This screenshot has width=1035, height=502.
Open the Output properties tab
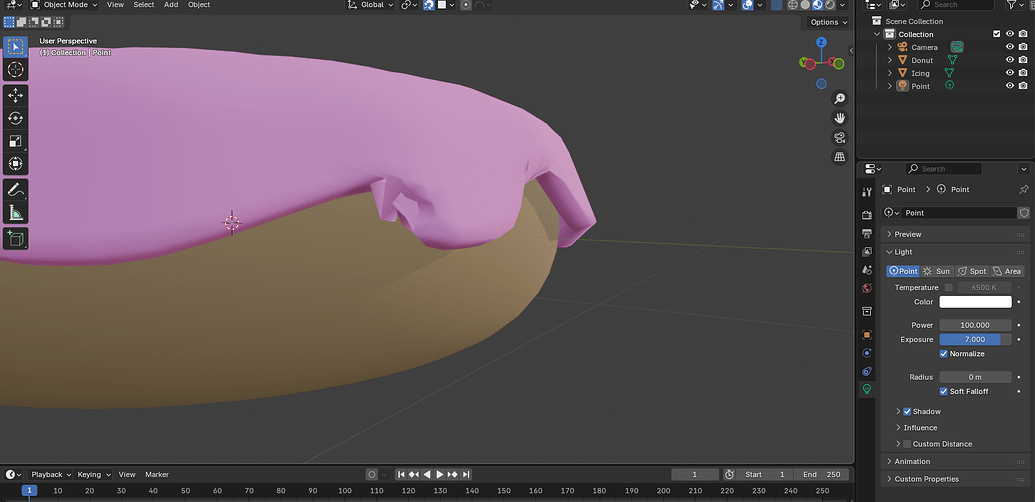[867, 234]
